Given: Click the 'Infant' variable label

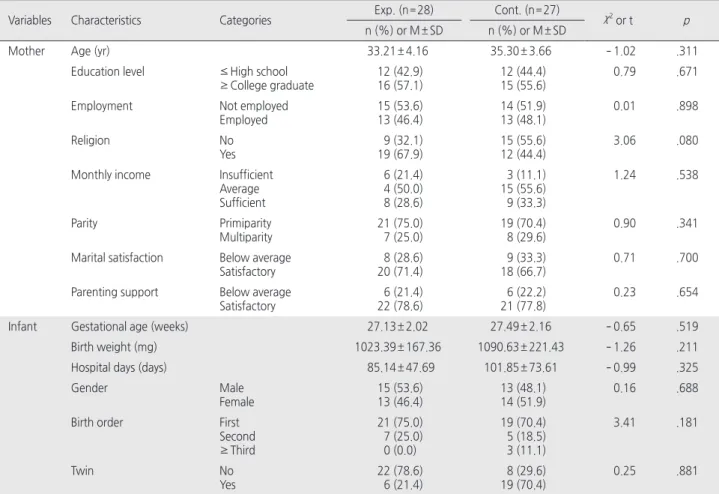Looking at the screenshot, I should 22,327.
